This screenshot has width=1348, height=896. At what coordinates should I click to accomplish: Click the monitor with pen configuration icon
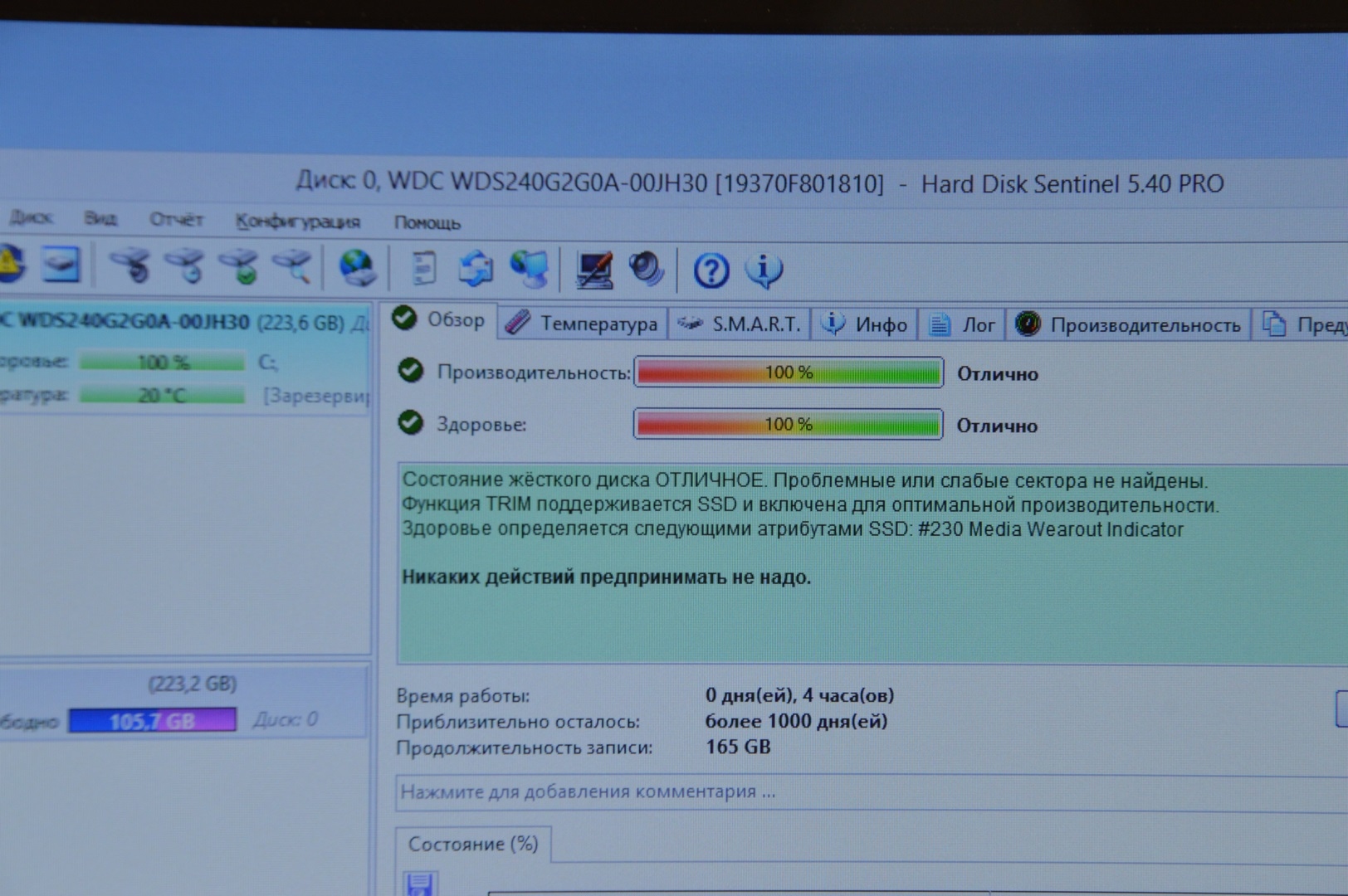[593, 270]
